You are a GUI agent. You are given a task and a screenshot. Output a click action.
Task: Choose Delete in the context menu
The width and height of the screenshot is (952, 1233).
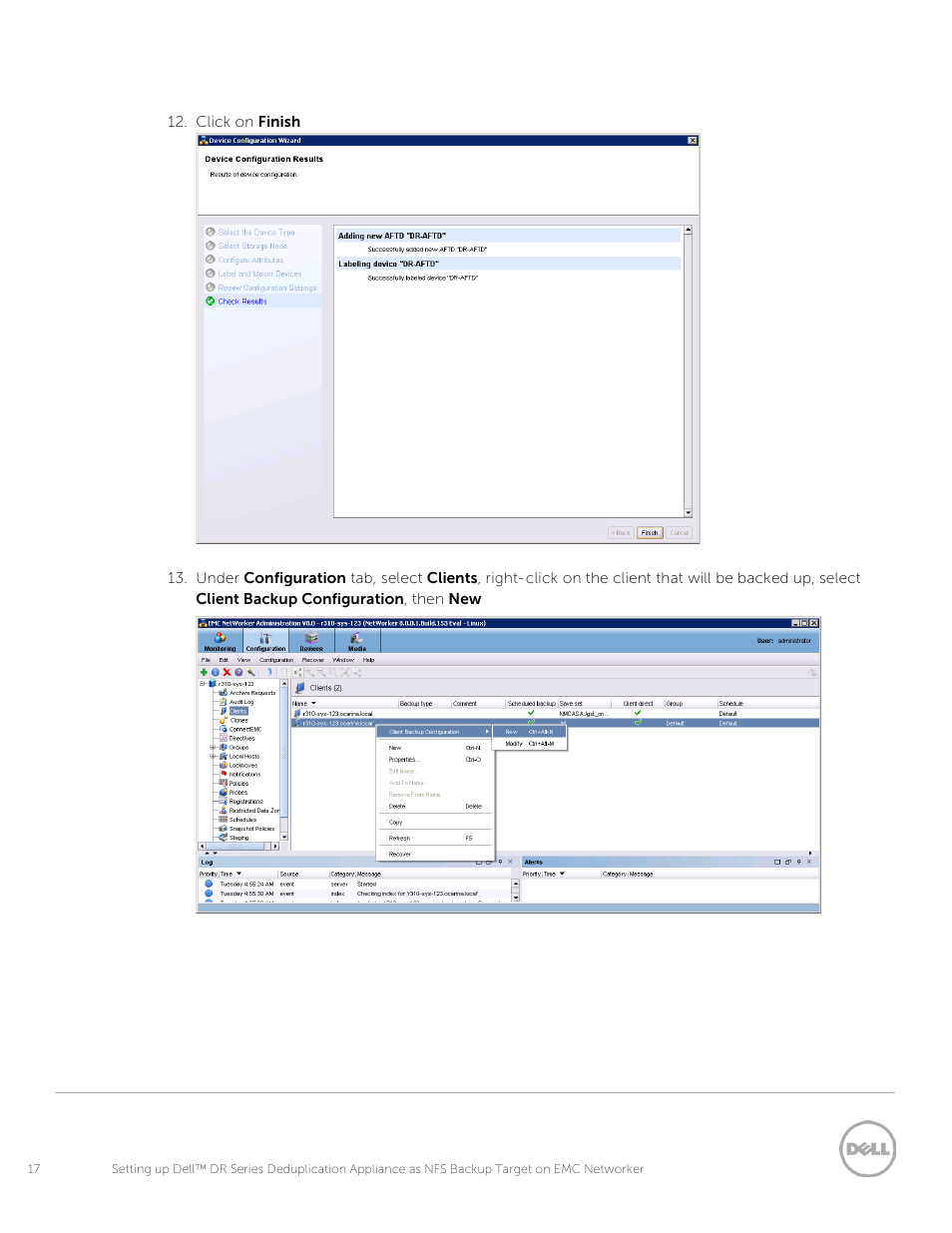click(434, 807)
